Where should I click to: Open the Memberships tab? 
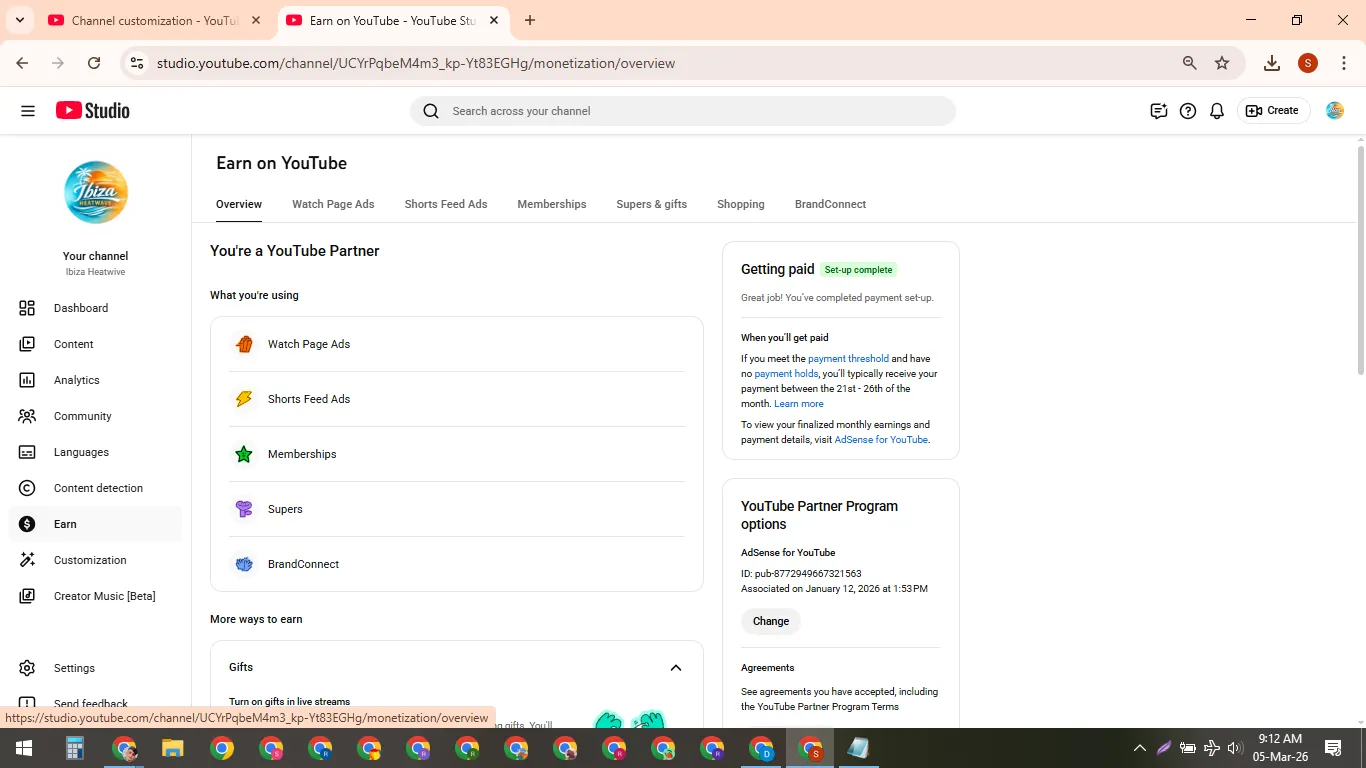pos(552,204)
